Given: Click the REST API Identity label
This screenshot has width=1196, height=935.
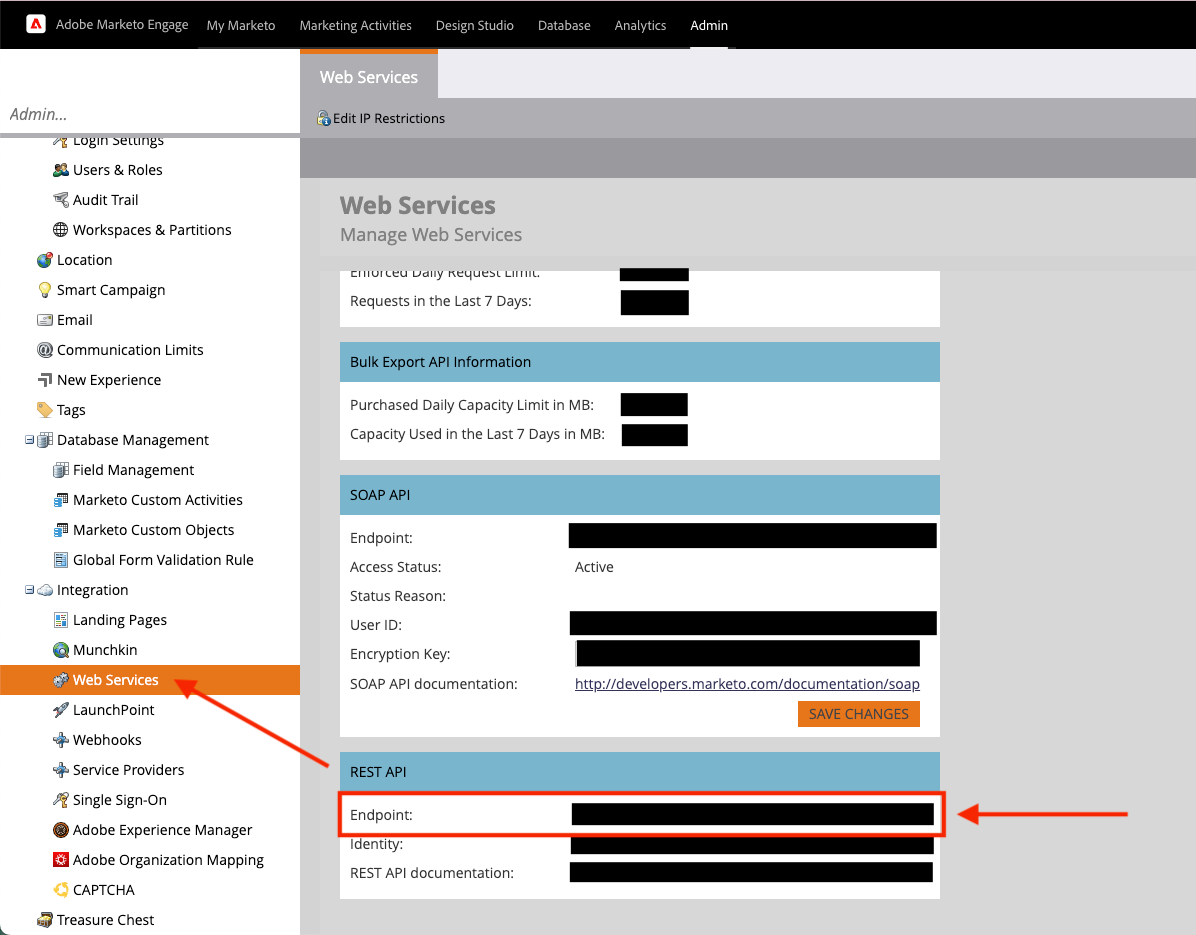Looking at the screenshot, I should (x=376, y=844).
